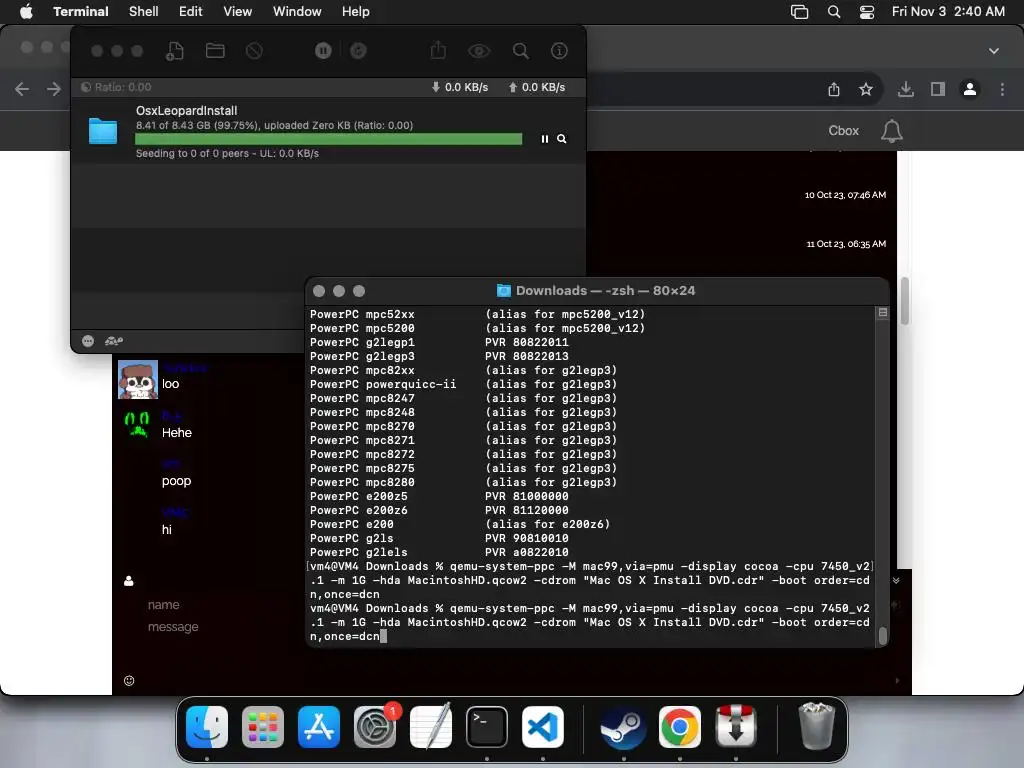
Task: Open Visual Studio Code from the Dock
Action: click(543, 727)
